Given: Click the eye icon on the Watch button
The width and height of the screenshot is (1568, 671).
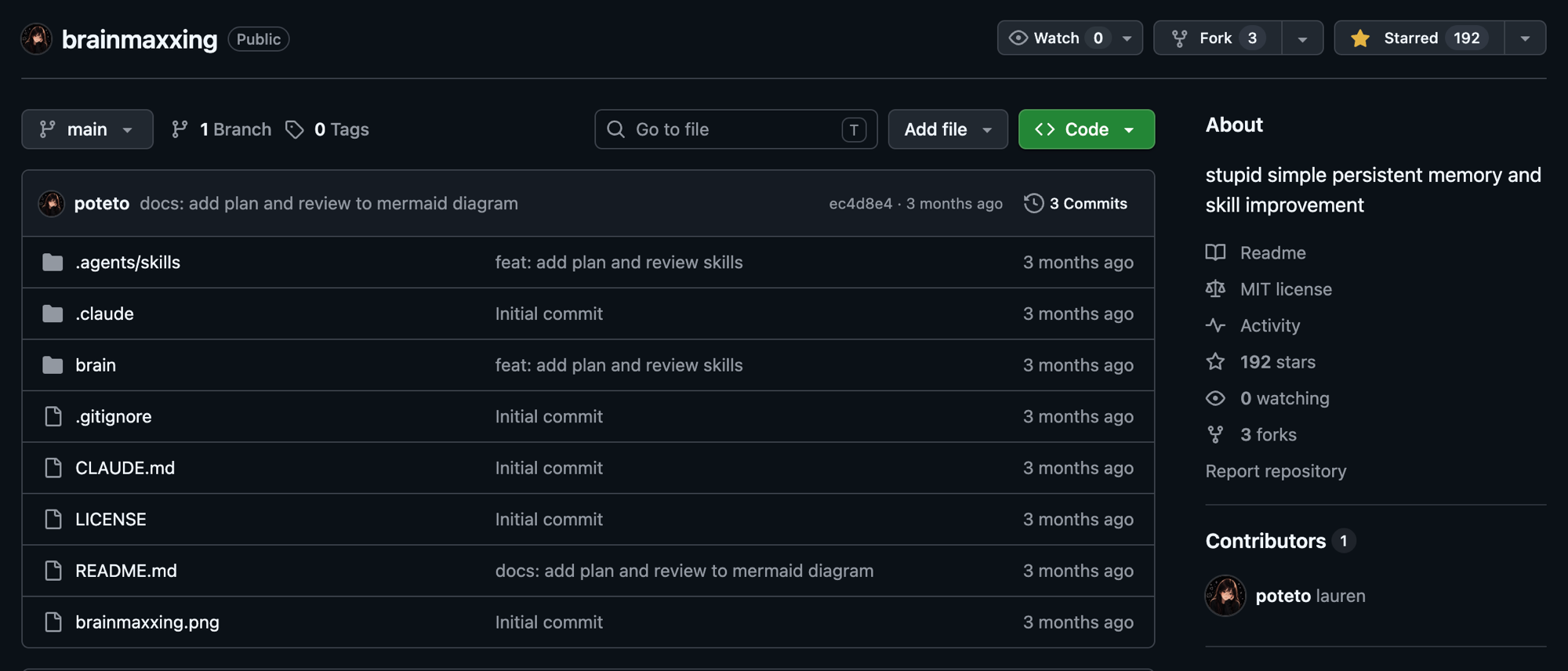Looking at the screenshot, I should coord(1018,38).
